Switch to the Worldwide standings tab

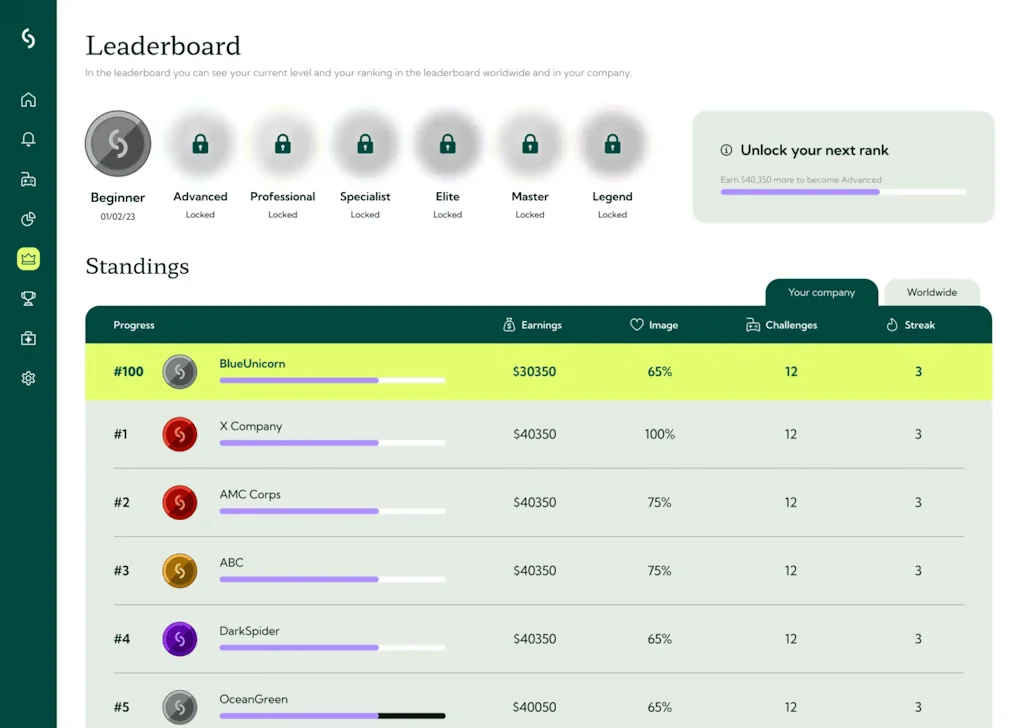point(931,292)
